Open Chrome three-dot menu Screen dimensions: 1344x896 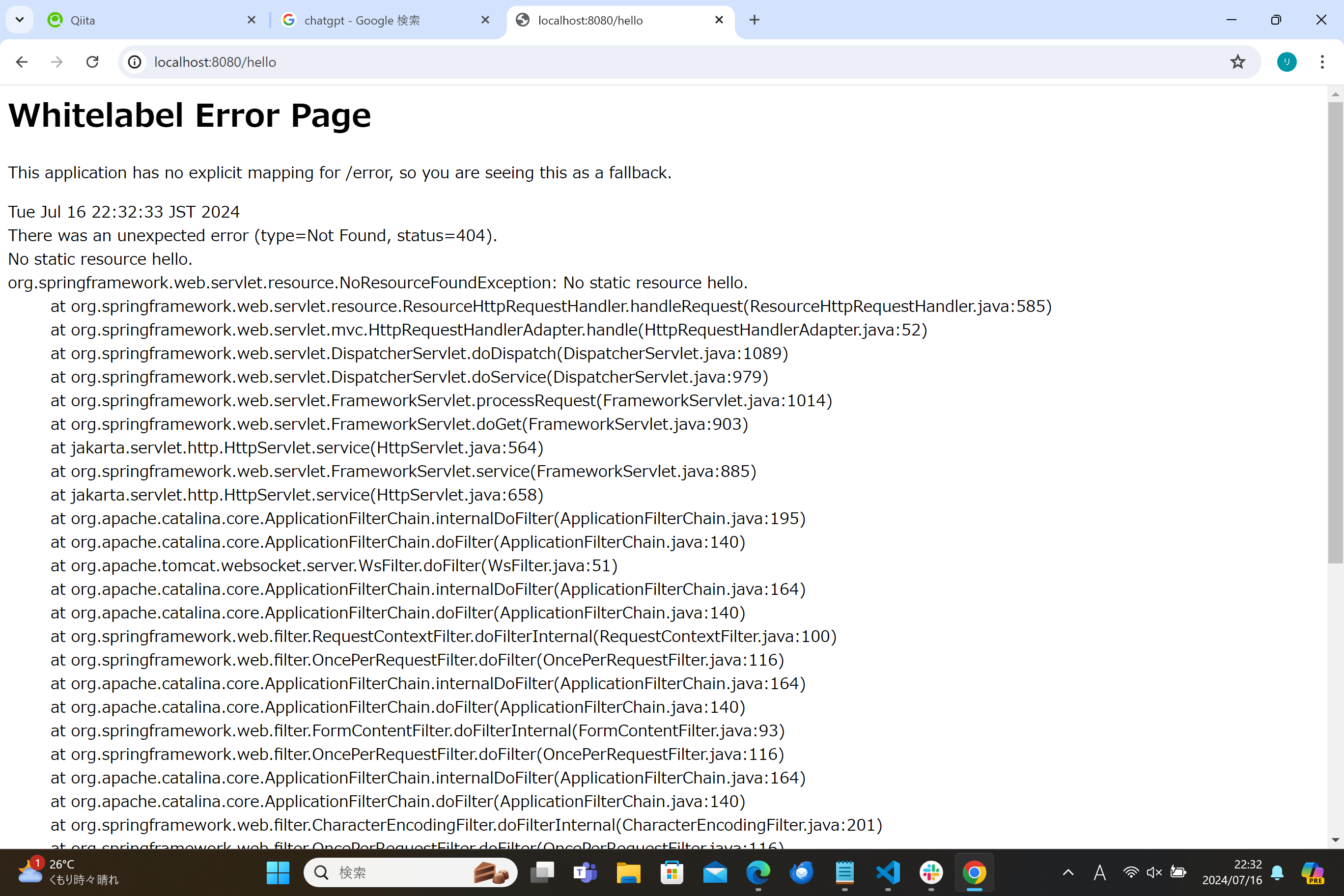click(x=1322, y=62)
